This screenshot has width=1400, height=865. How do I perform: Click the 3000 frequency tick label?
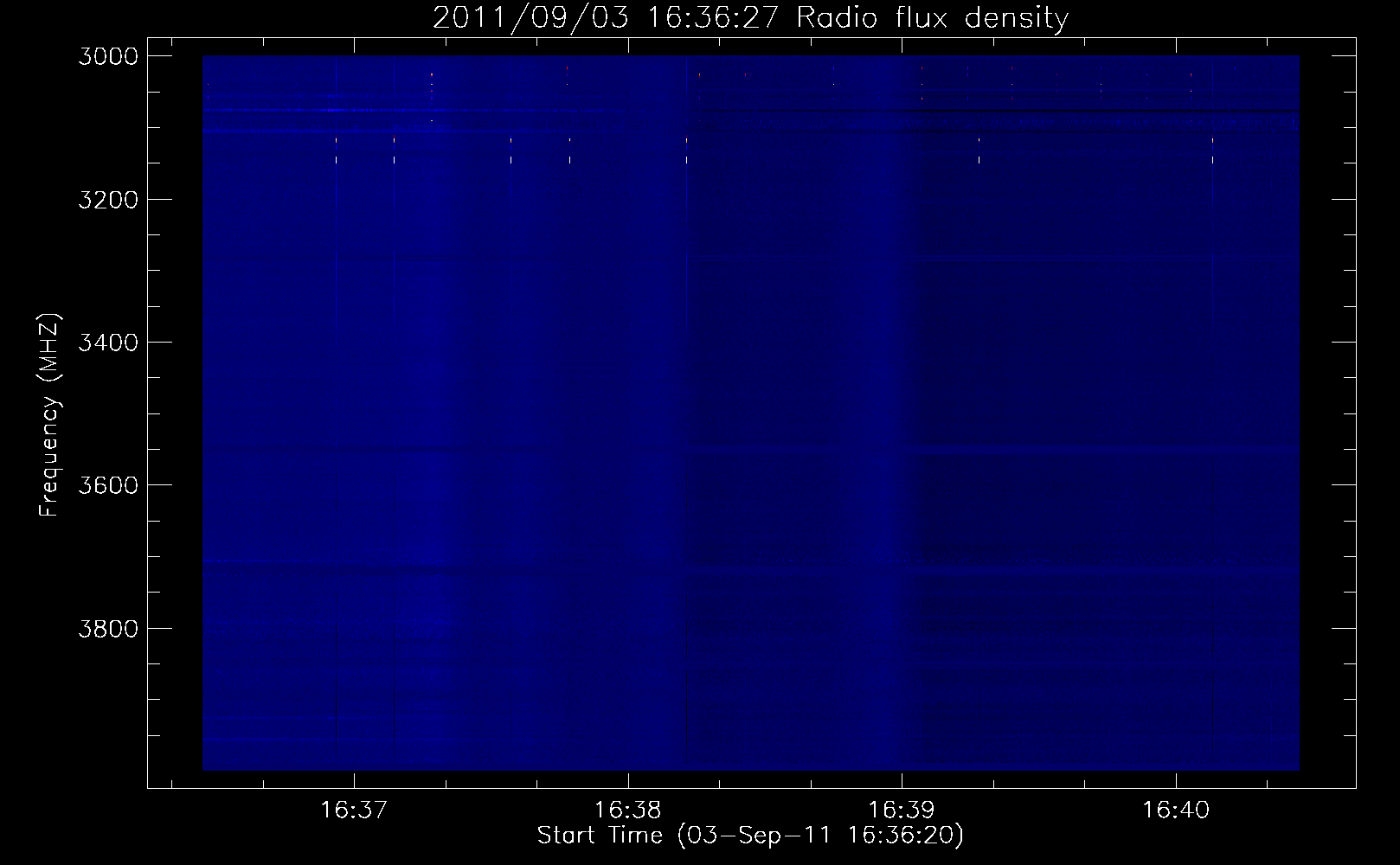click(108, 56)
